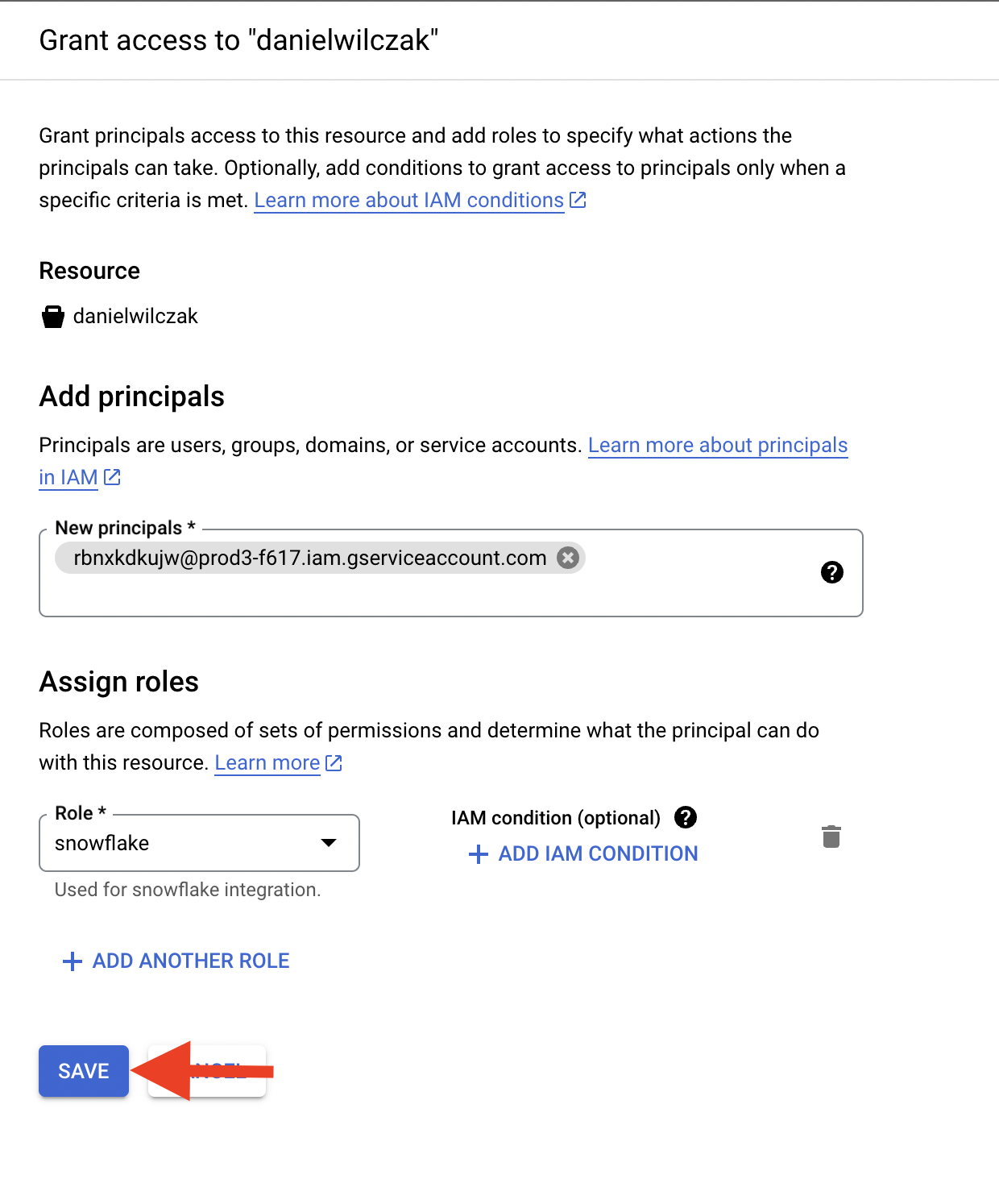The height and width of the screenshot is (1204, 999).
Task: Click the plus icon for Add IAM Condition
Action: (x=479, y=854)
